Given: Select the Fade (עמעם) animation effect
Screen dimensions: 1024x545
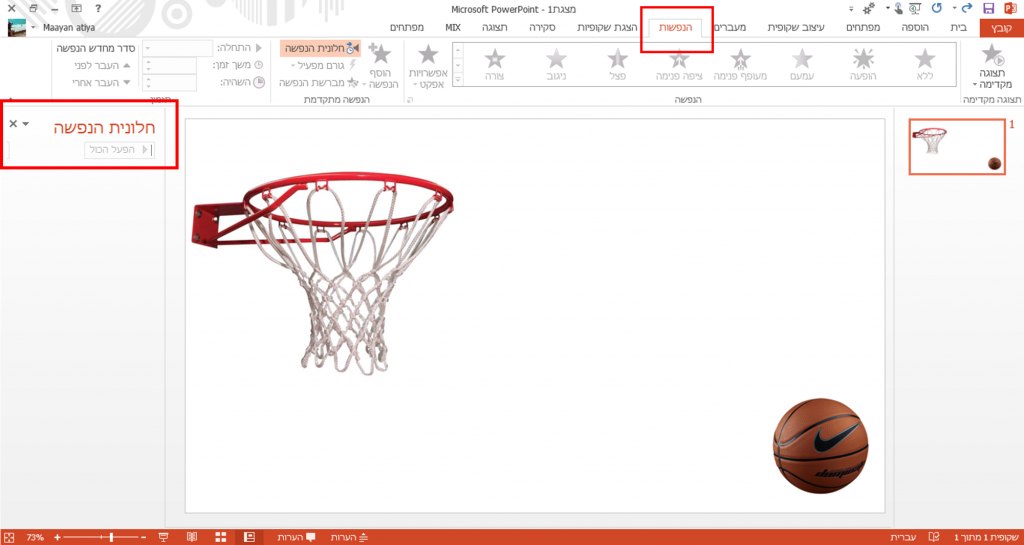Looking at the screenshot, I should click(801, 64).
